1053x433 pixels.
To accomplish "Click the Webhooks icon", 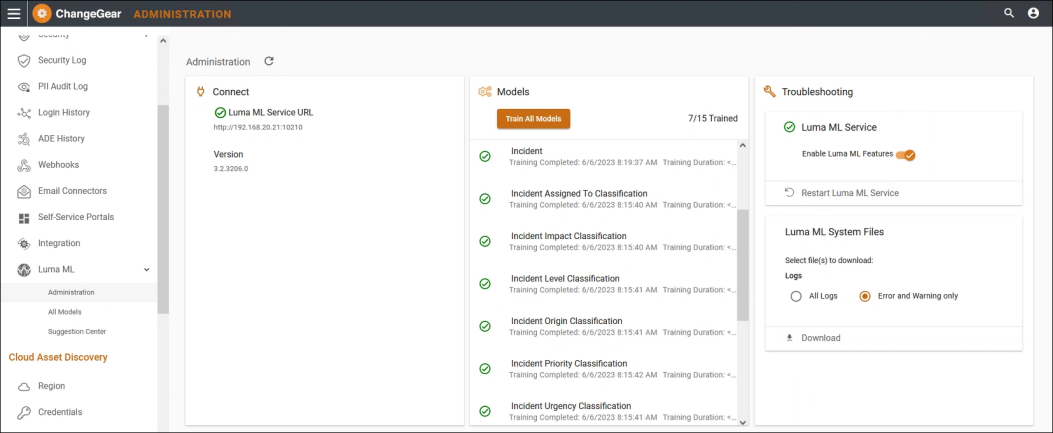I will click(24, 165).
